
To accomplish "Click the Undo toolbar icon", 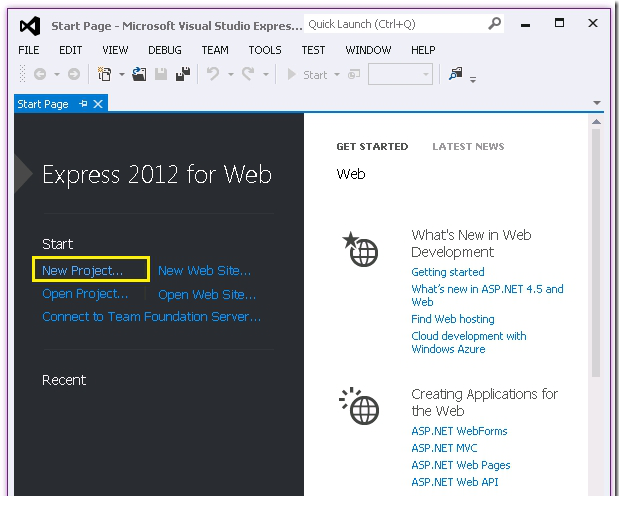I will (213, 74).
